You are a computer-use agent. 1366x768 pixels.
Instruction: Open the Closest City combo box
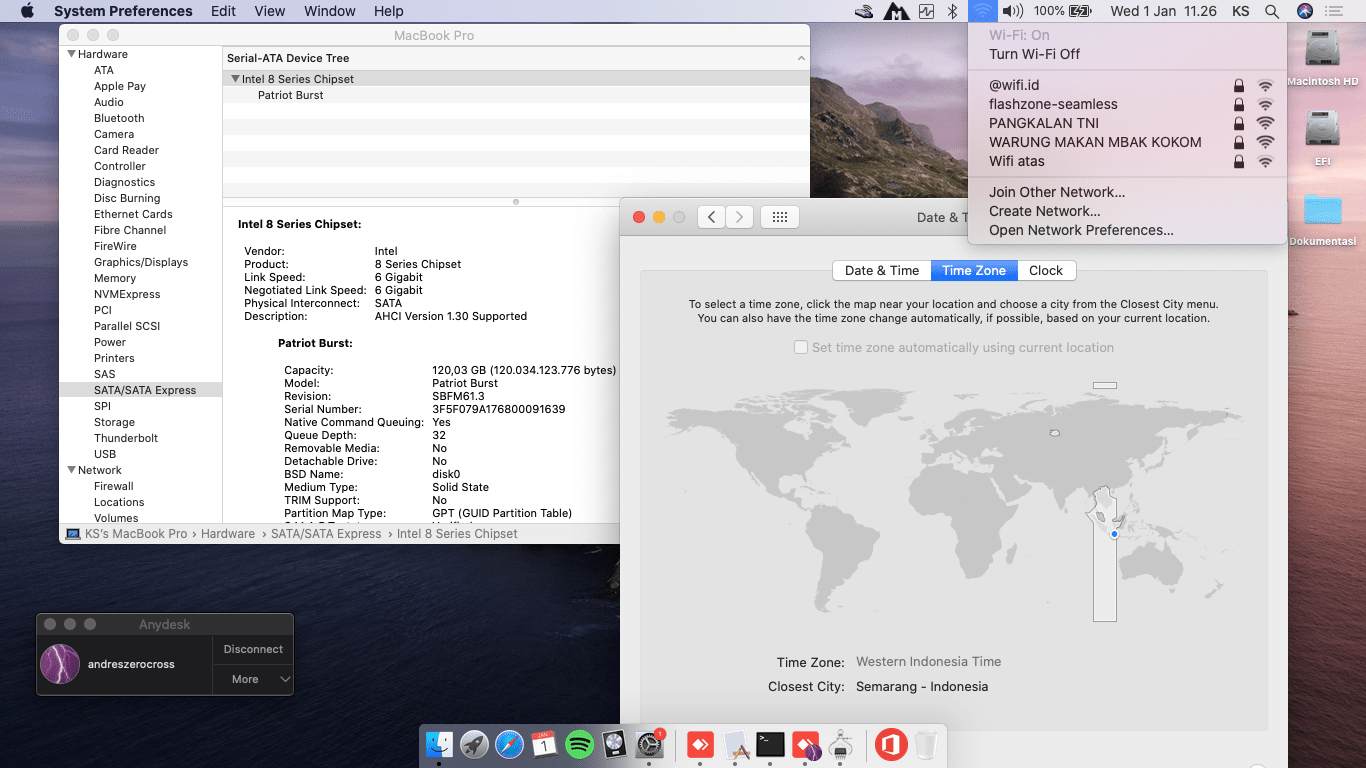coord(922,687)
